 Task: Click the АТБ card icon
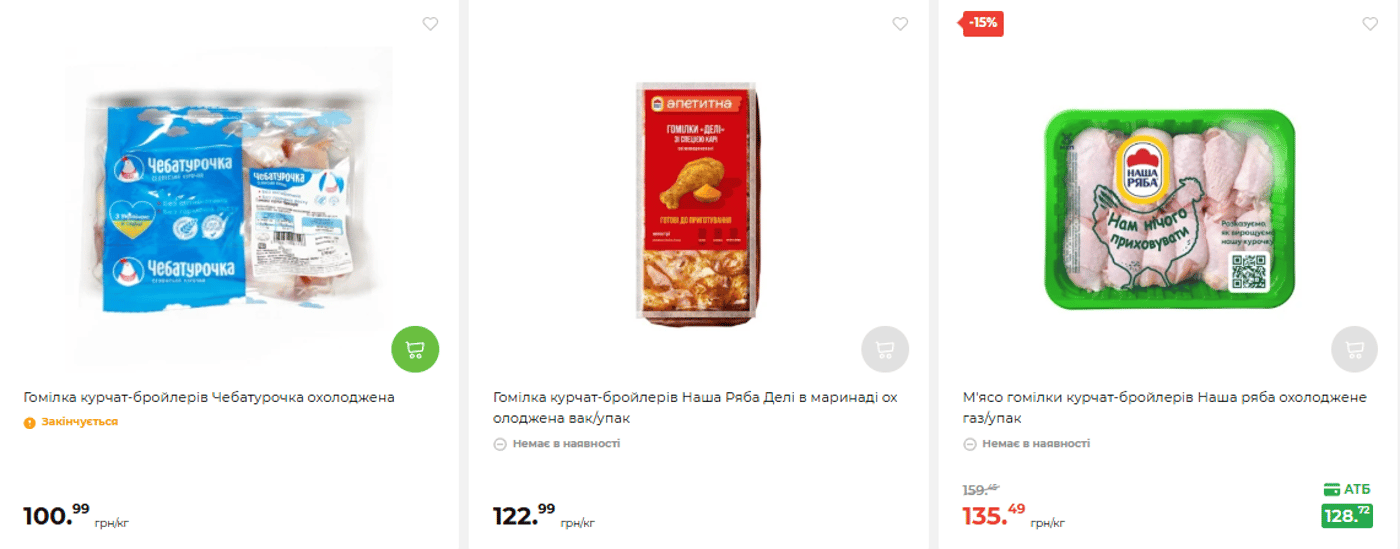click(1331, 489)
